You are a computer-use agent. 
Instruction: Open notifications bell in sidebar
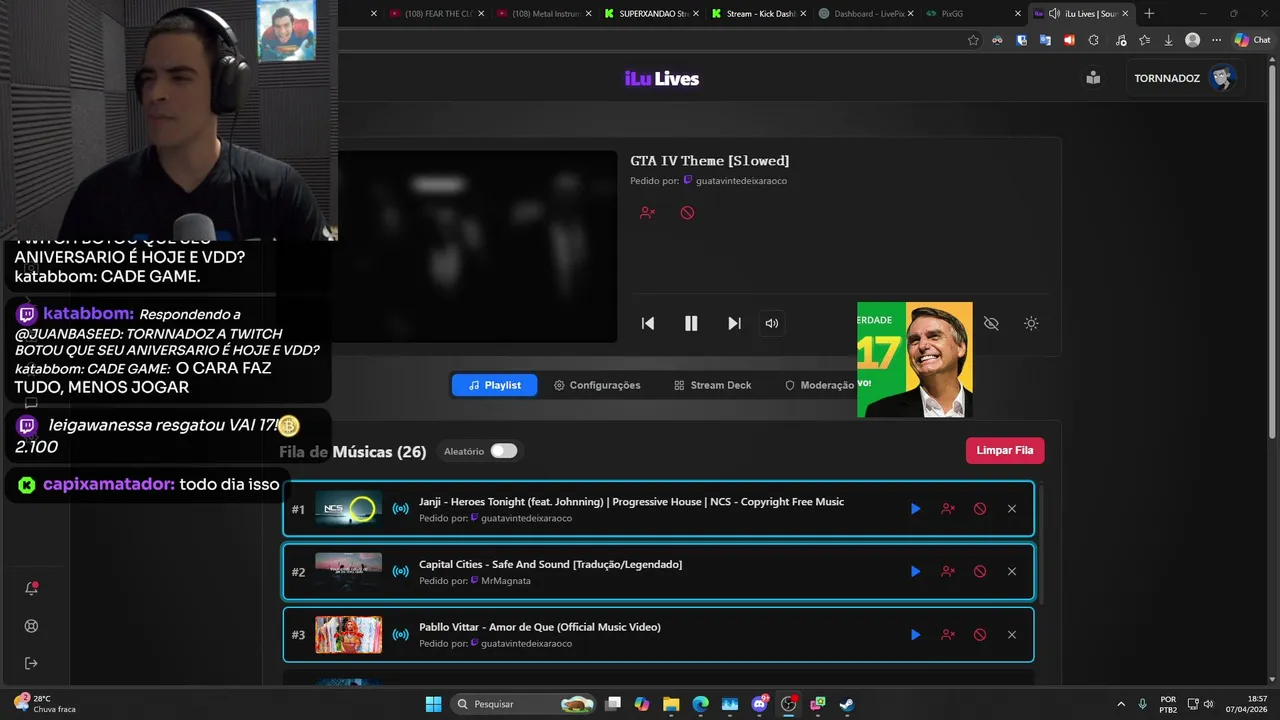[31, 589]
